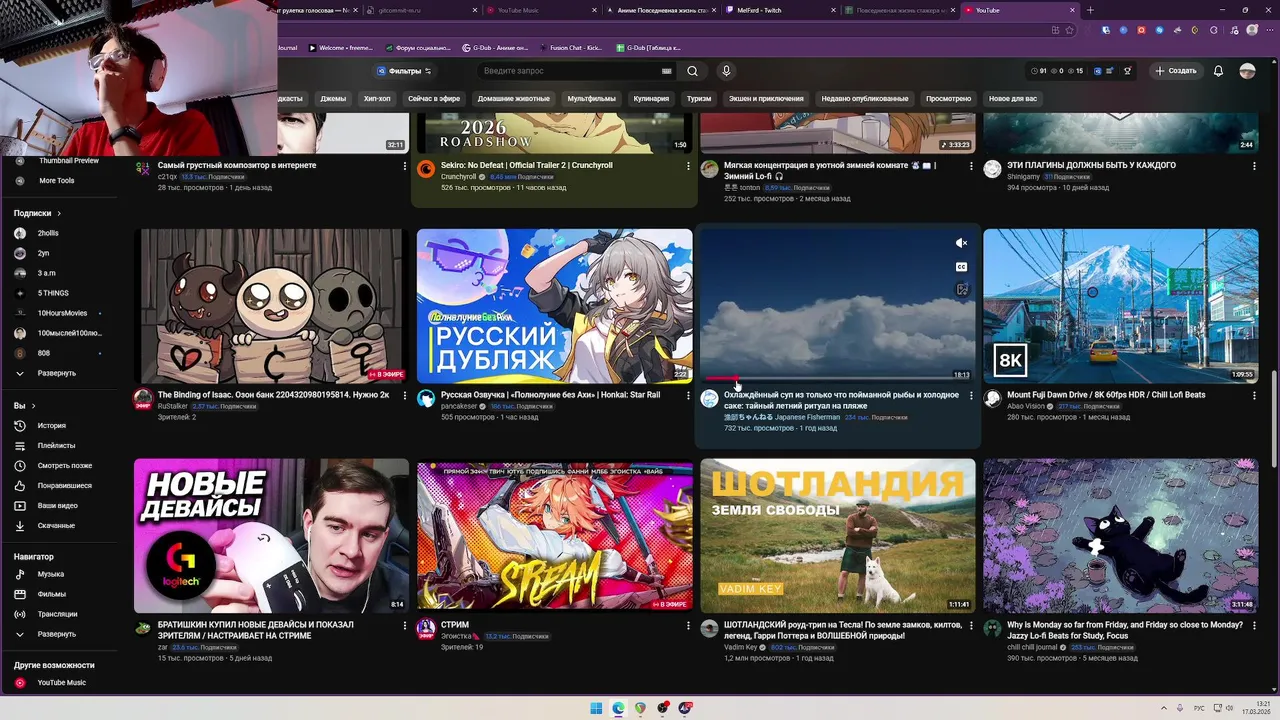This screenshot has width=1280, height=720.
Task: Open the G-Dub Таблица bookmark
Action: 647,48
